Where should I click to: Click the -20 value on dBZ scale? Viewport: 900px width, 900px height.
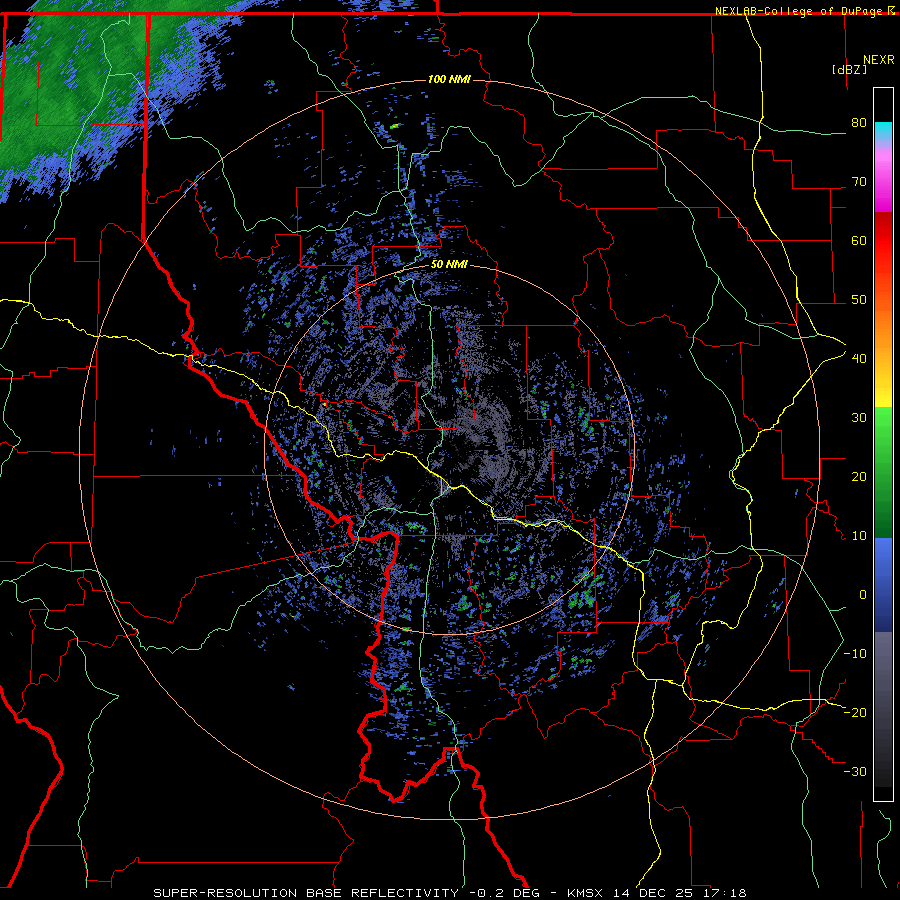coord(855,712)
